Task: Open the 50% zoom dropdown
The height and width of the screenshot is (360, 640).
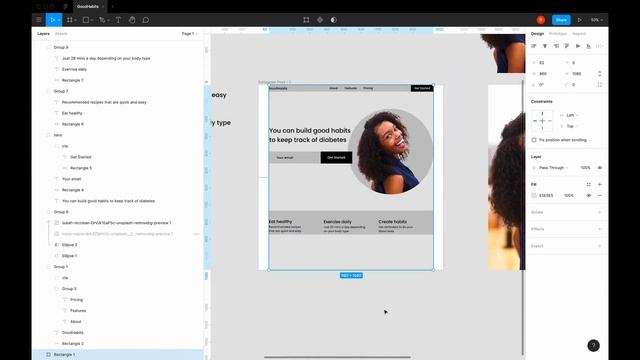Action: pos(597,20)
